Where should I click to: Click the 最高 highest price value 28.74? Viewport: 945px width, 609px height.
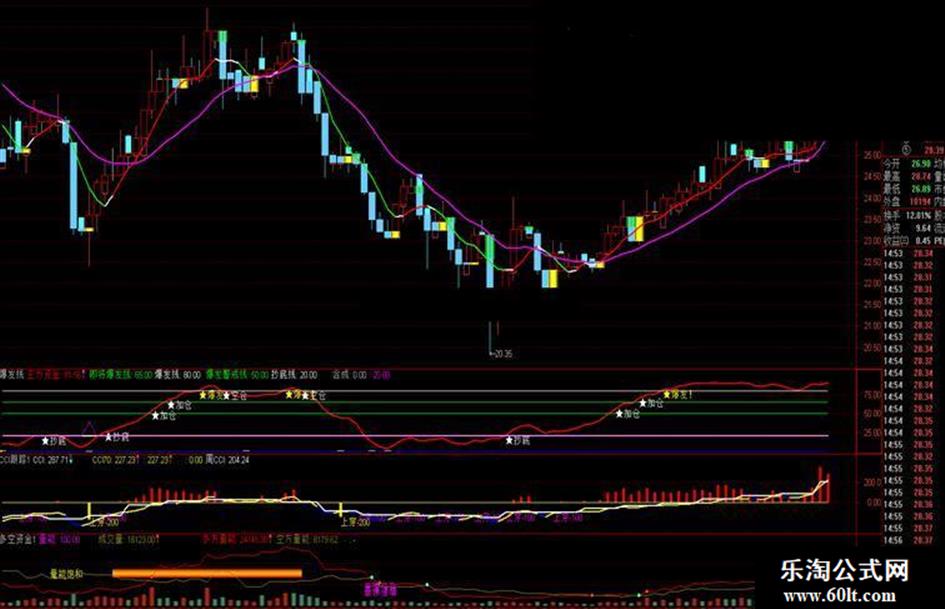[x=920, y=177]
